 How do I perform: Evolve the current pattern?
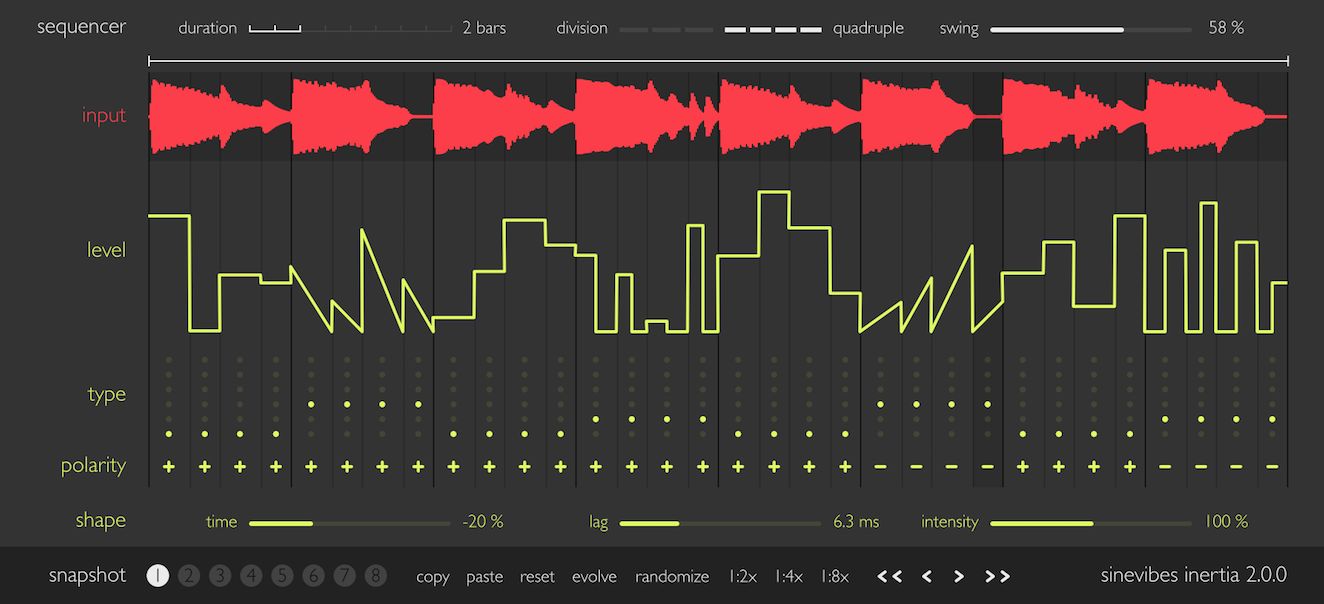pyautogui.click(x=595, y=576)
